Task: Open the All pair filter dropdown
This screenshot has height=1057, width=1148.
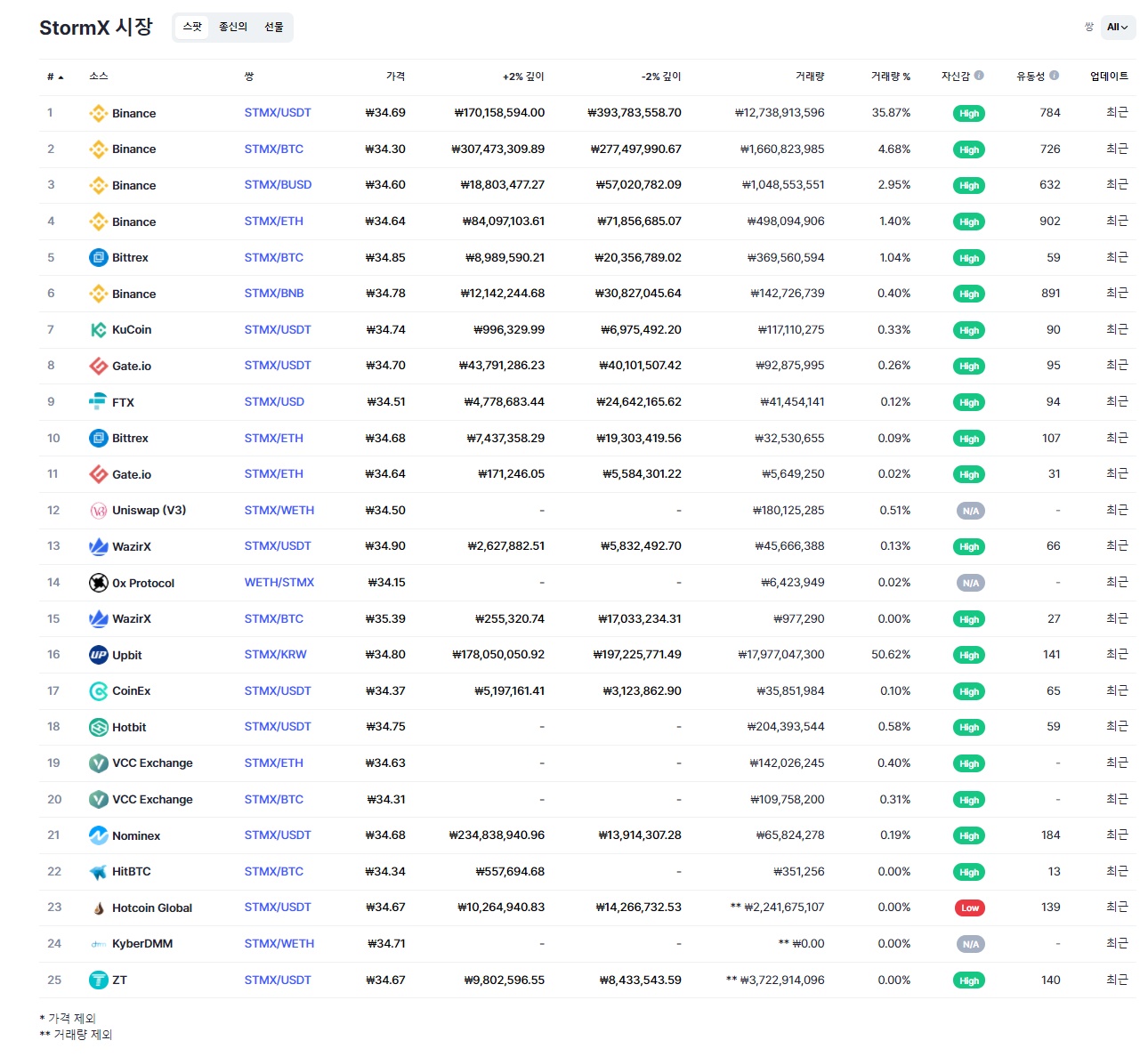Action: coord(1118,28)
